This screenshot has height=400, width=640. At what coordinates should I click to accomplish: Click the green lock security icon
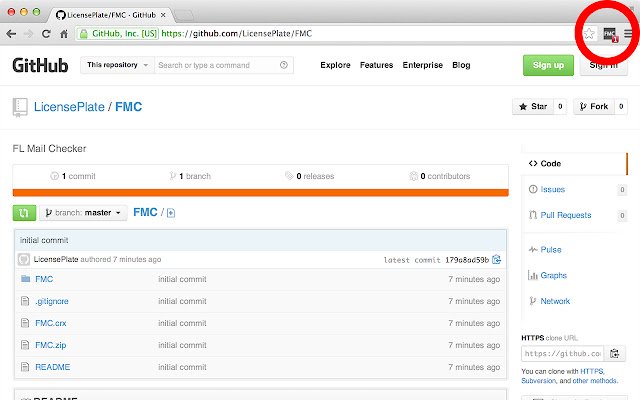(x=84, y=34)
